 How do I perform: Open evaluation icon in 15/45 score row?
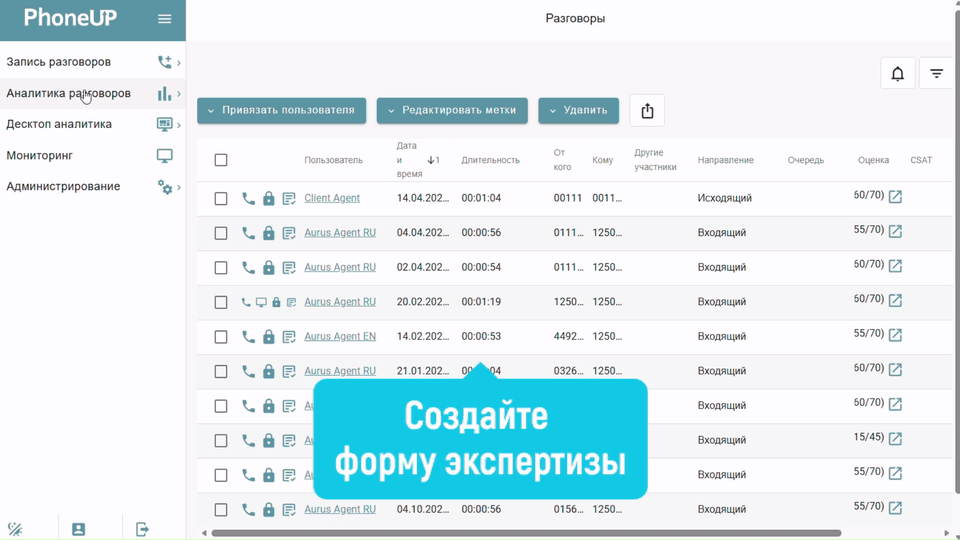pyautogui.click(x=895, y=438)
